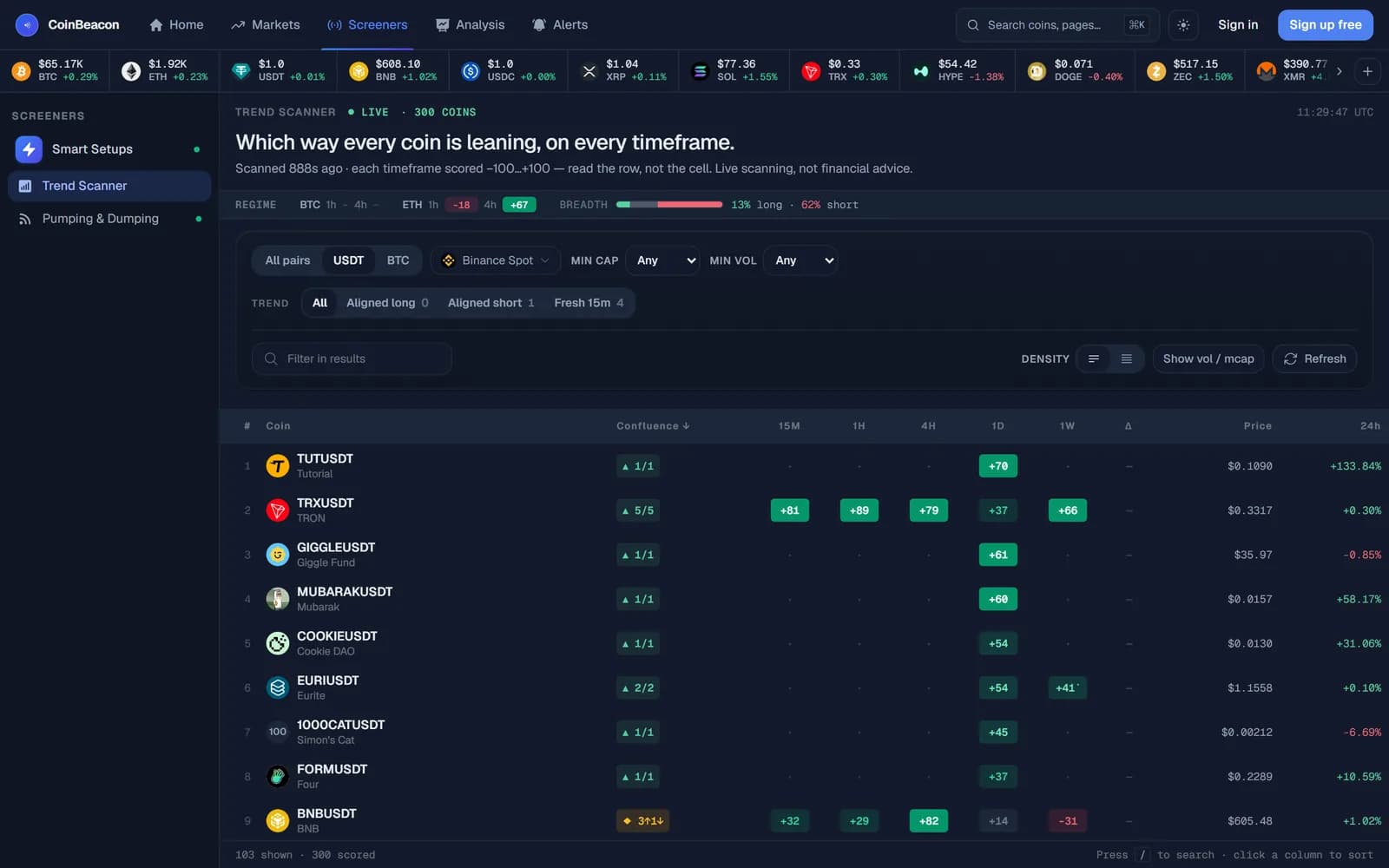This screenshot has width=1389, height=868.
Task: Click the Bitcoin icon in ticker bar
Action: (x=21, y=71)
